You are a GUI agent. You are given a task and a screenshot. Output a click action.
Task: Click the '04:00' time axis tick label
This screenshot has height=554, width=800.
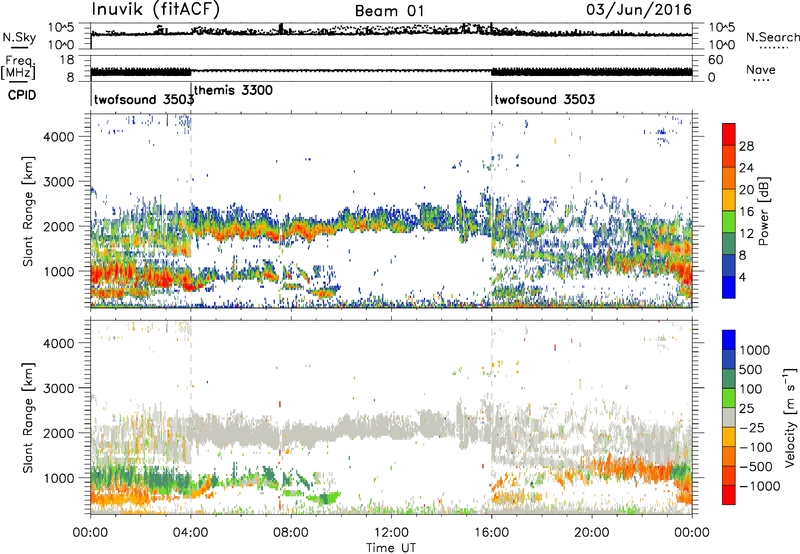click(190, 533)
